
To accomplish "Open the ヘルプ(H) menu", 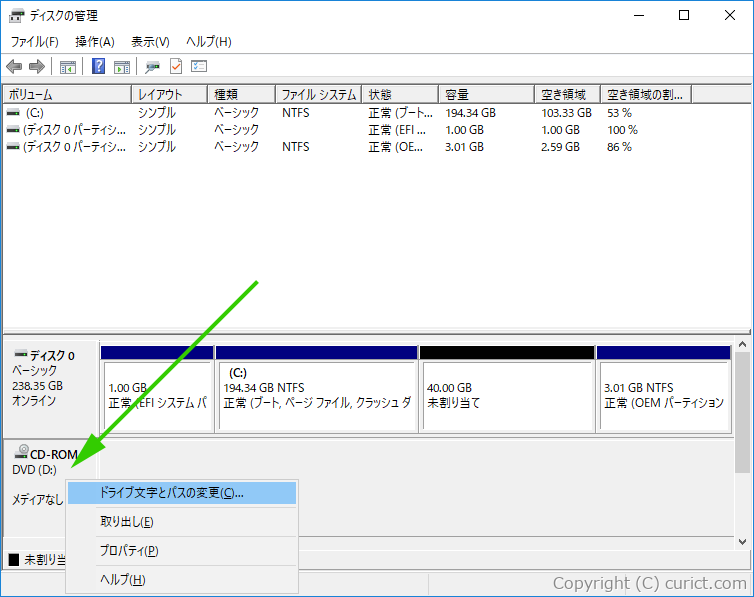I will coord(209,42).
